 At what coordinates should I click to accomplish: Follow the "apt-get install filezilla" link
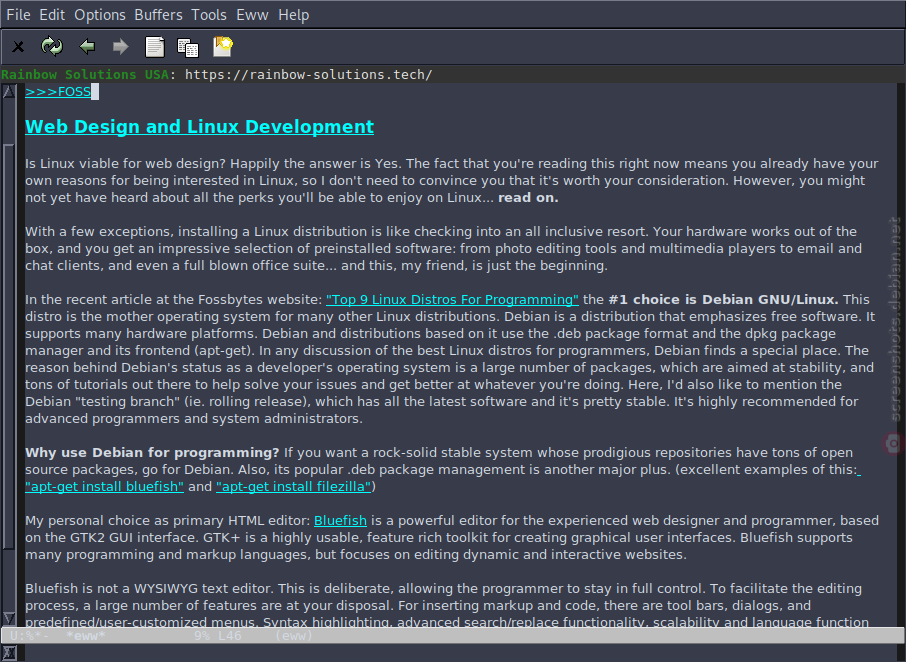294,486
